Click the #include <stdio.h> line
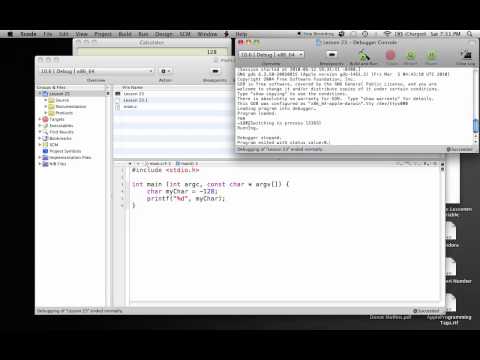 coord(165,170)
